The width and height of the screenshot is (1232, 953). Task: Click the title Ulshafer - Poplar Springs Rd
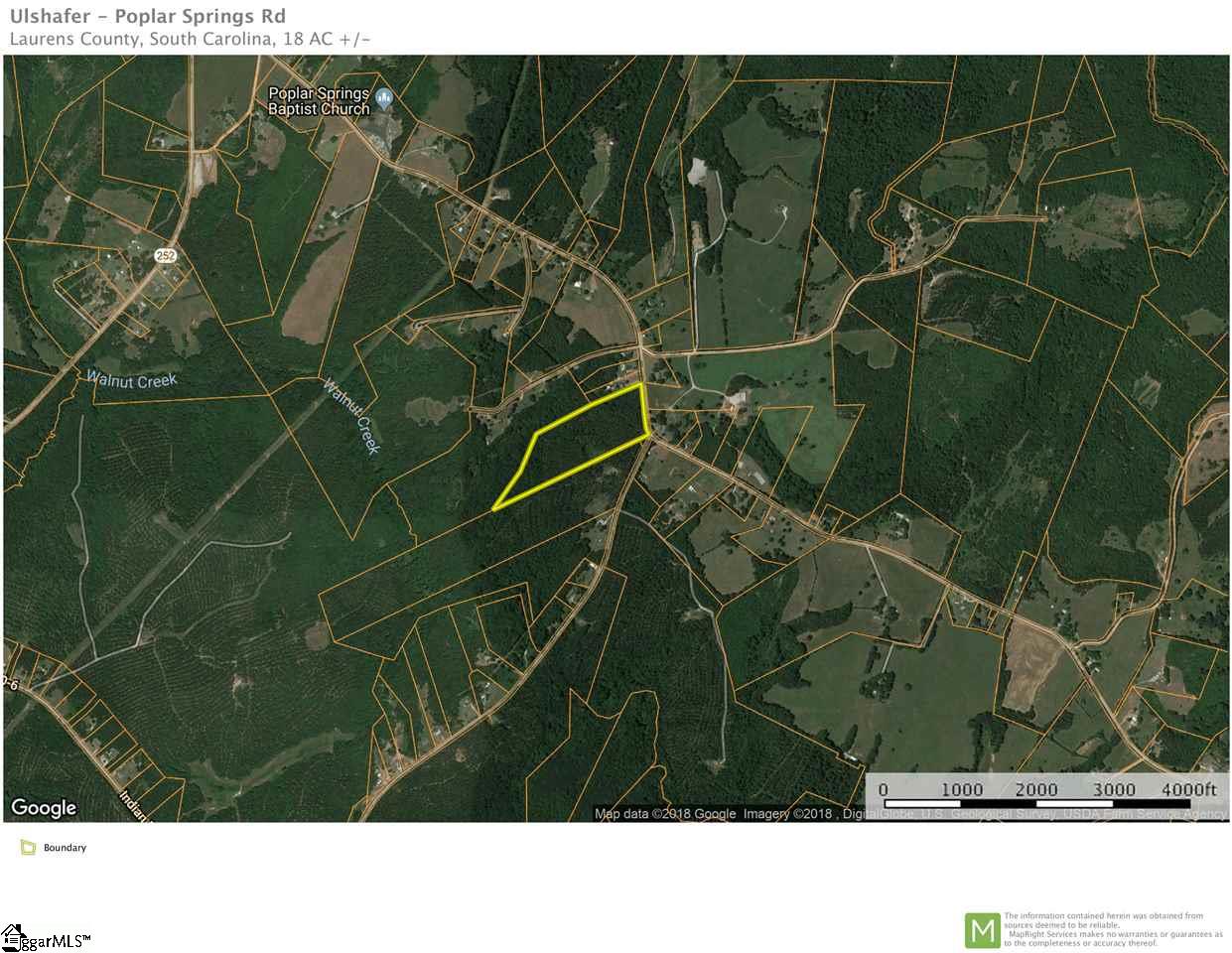[148, 16]
